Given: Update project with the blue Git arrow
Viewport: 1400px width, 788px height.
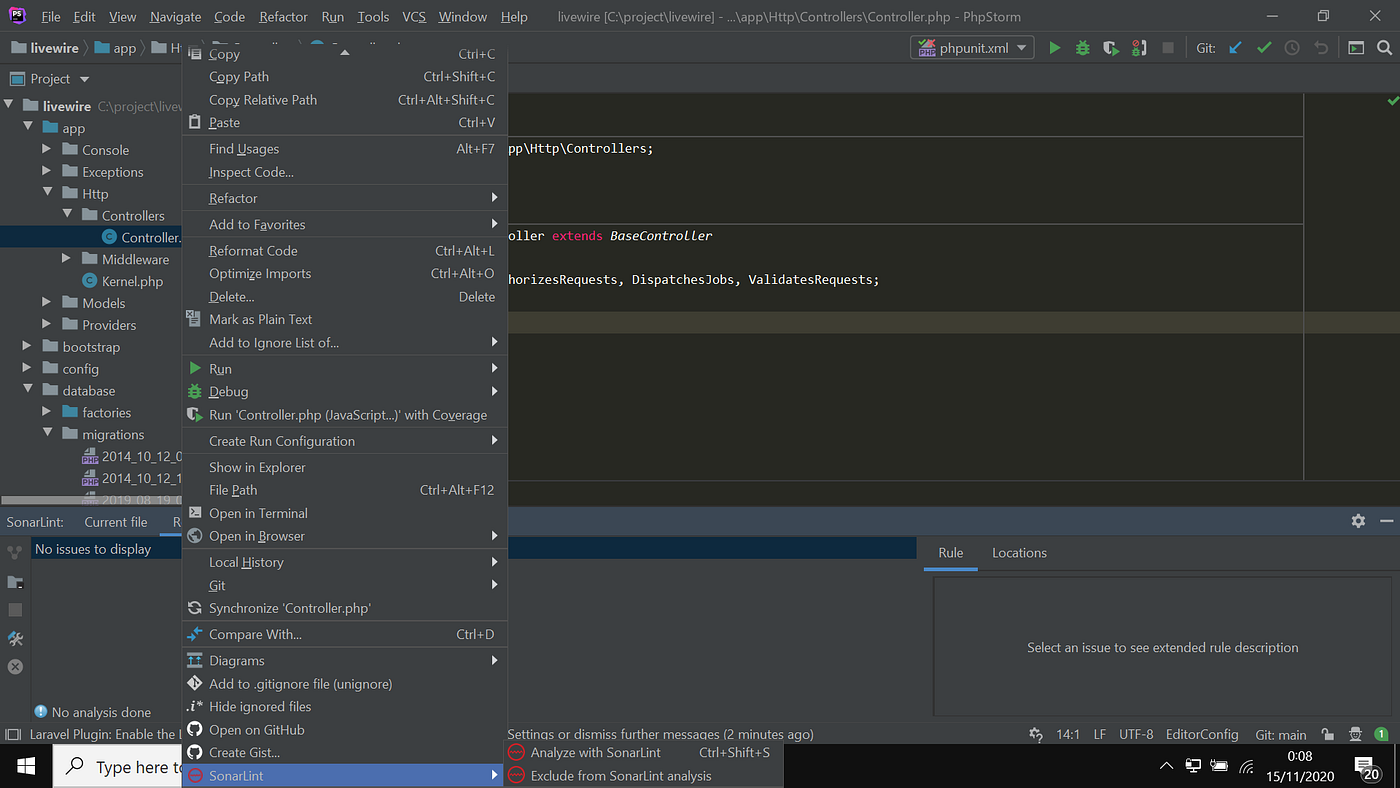Looking at the screenshot, I should (x=1237, y=46).
